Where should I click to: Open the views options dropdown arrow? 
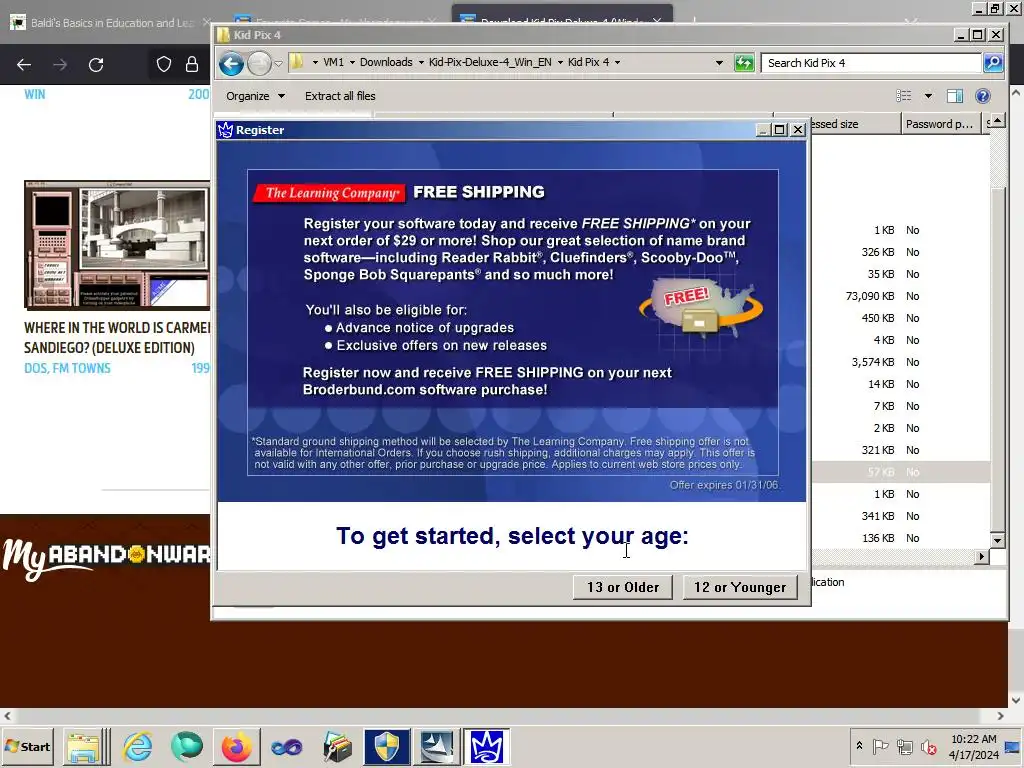tap(928, 96)
